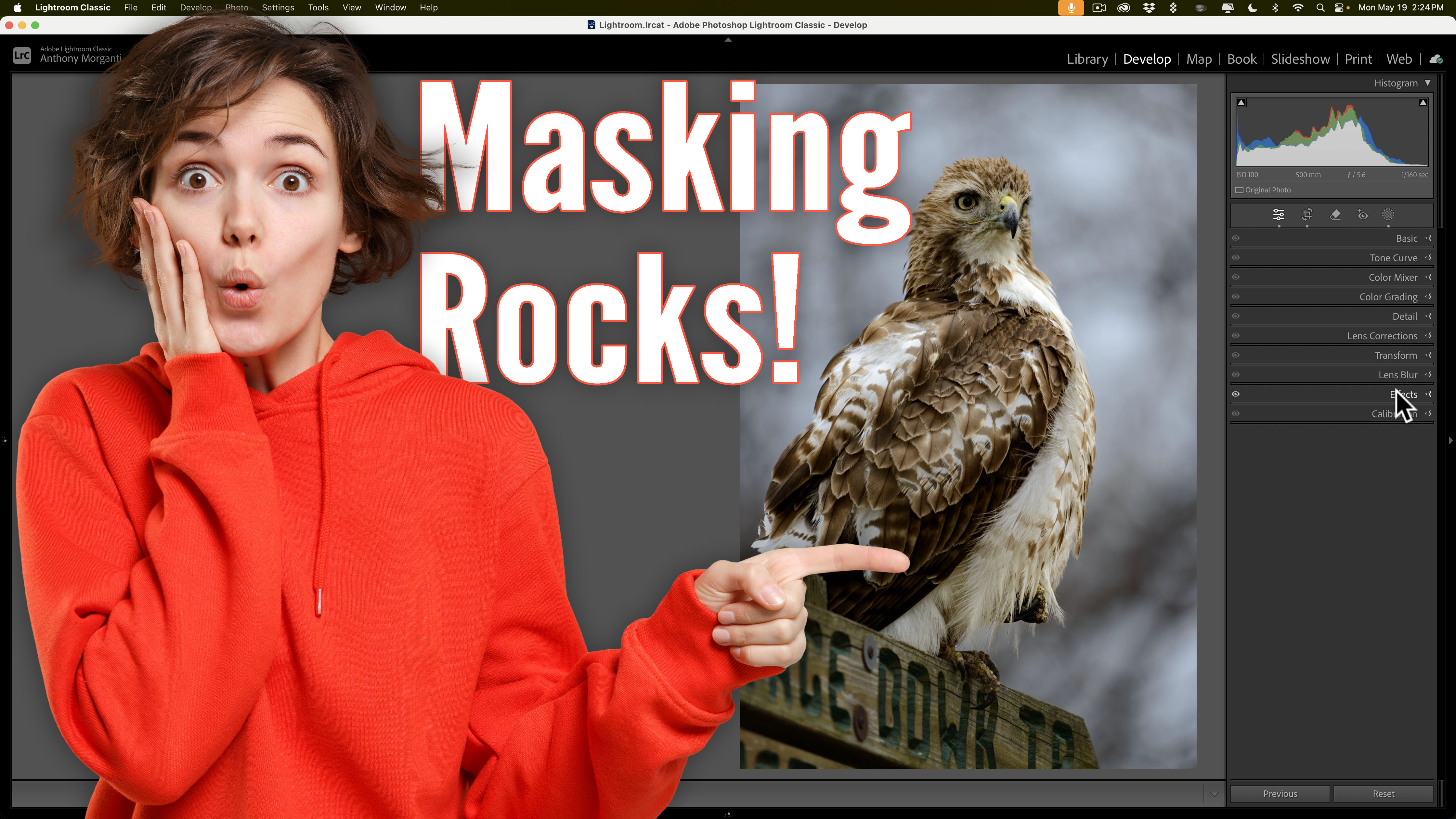Switch to the Book module
The width and height of the screenshot is (1456, 819).
click(x=1242, y=59)
